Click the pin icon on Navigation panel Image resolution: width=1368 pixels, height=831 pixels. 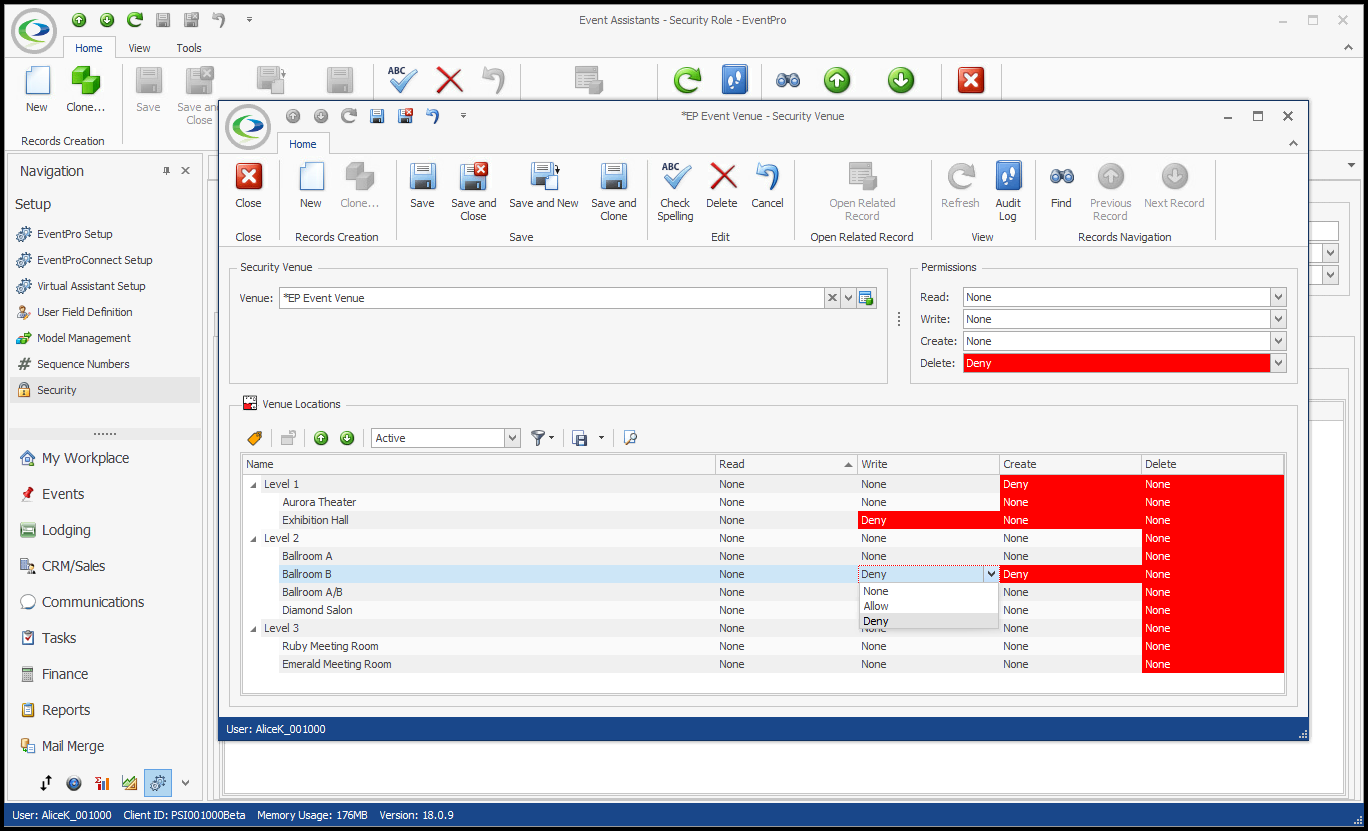coord(167,171)
